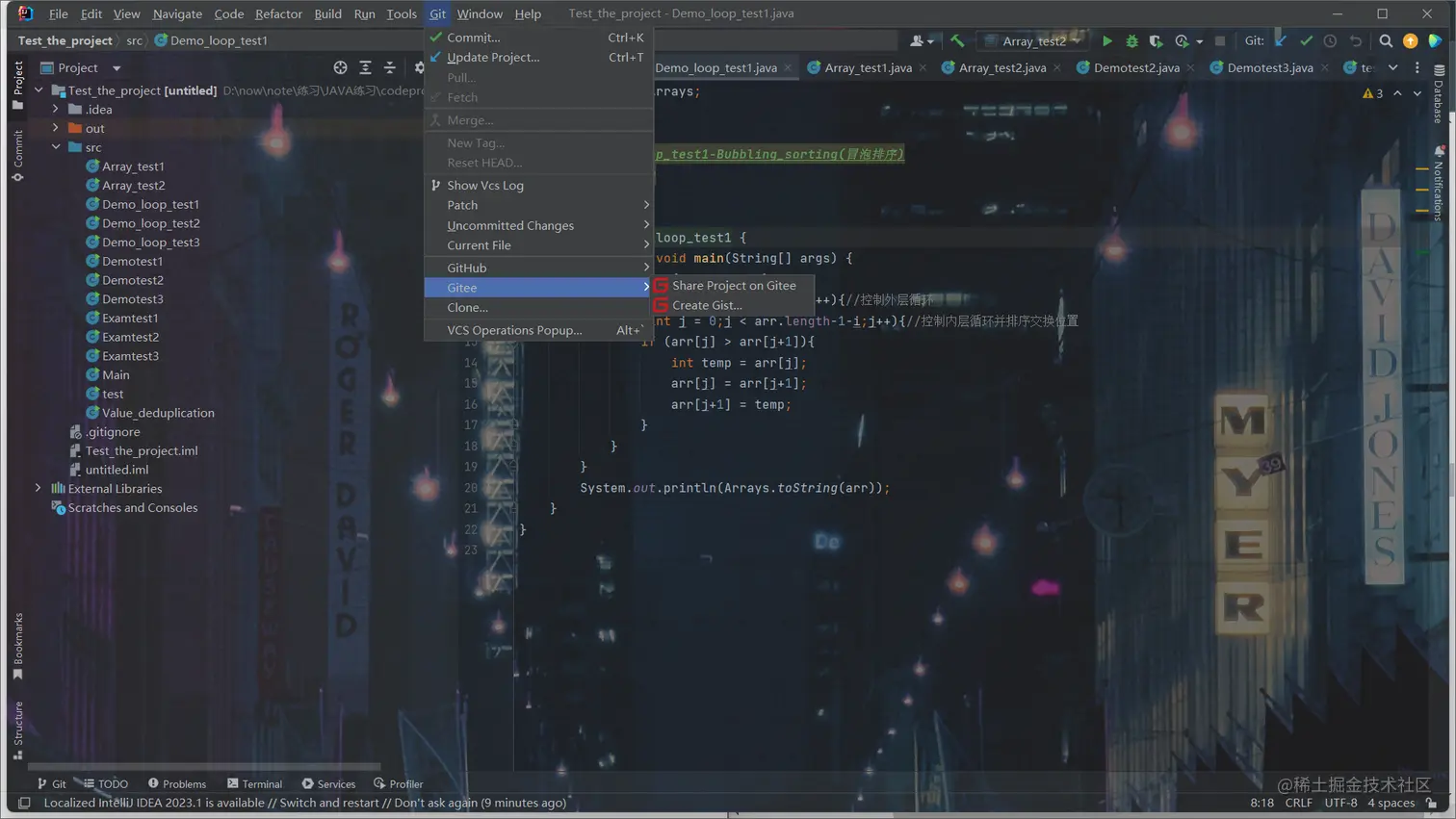Open the Structure tool window
The width and height of the screenshot is (1456, 819).
tap(17, 730)
